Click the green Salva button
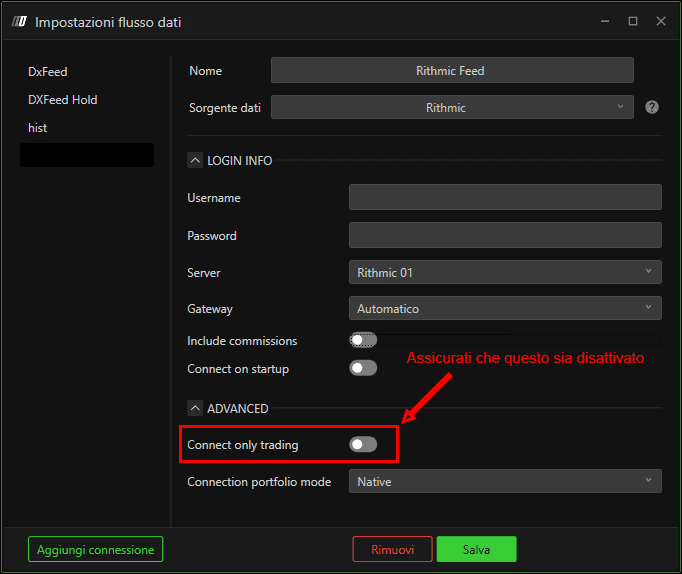The height and width of the screenshot is (574, 682). coord(477,549)
